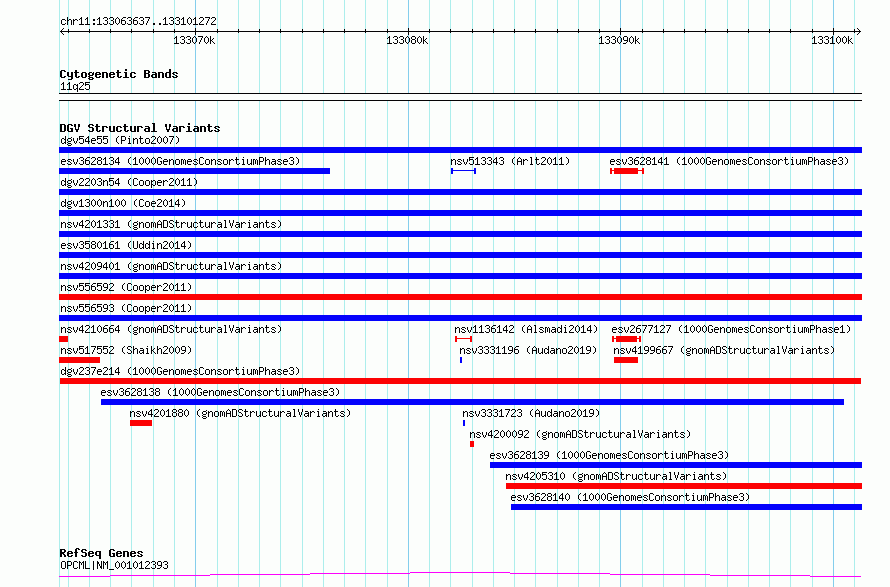Click the dgv54e55 (Pinto2007) variant label
The height and width of the screenshot is (587, 890).
(x=120, y=140)
